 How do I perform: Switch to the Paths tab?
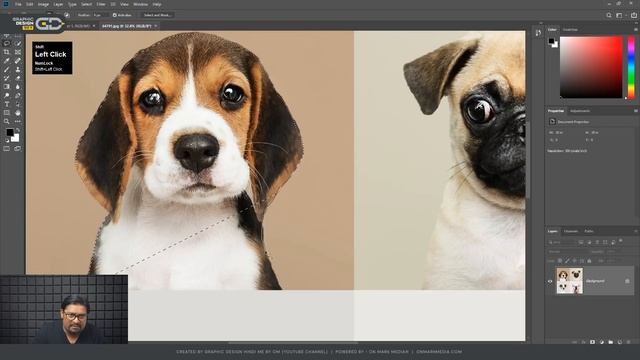[x=589, y=231]
